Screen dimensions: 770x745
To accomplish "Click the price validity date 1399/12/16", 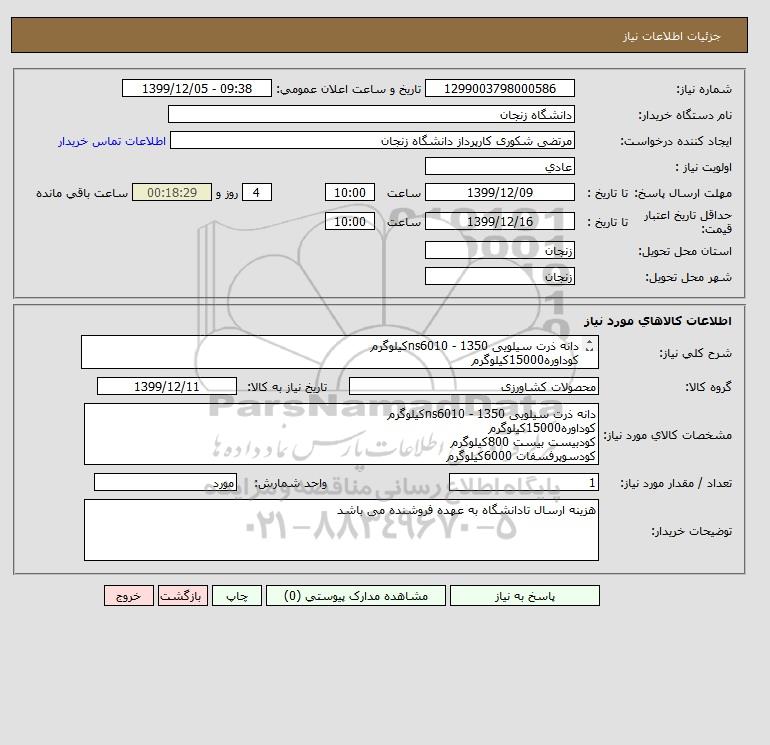I will pyautogui.click(x=499, y=221).
